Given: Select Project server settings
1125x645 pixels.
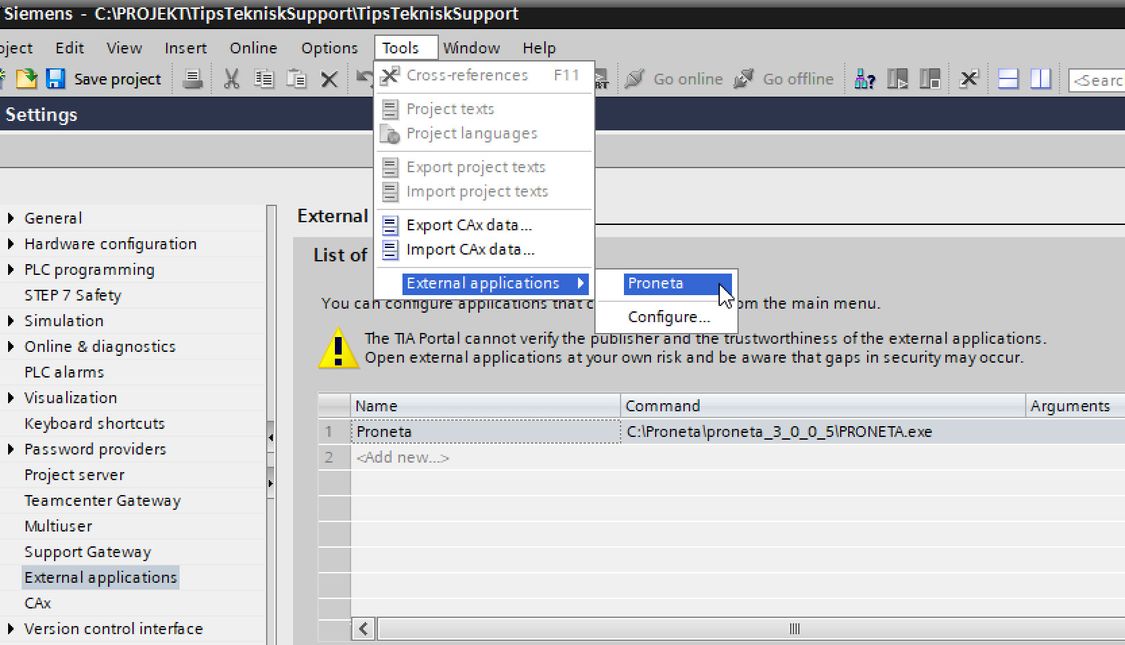Looking at the screenshot, I should (x=75, y=475).
